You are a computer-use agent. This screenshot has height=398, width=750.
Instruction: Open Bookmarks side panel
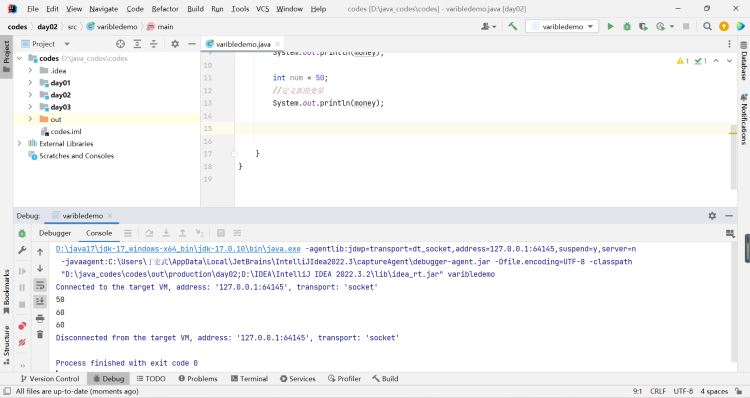pos(7,291)
